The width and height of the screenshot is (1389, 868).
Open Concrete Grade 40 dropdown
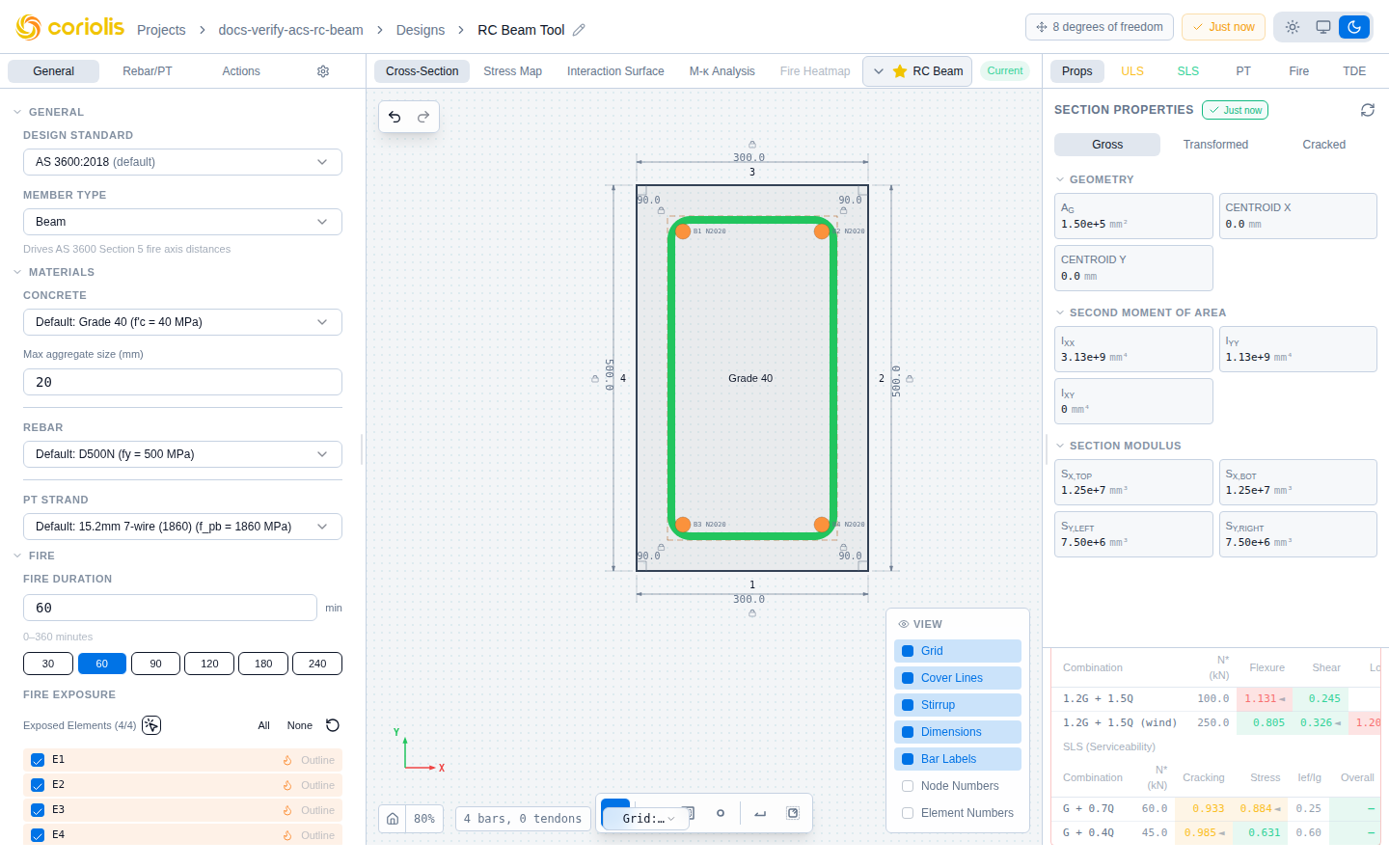182,322
